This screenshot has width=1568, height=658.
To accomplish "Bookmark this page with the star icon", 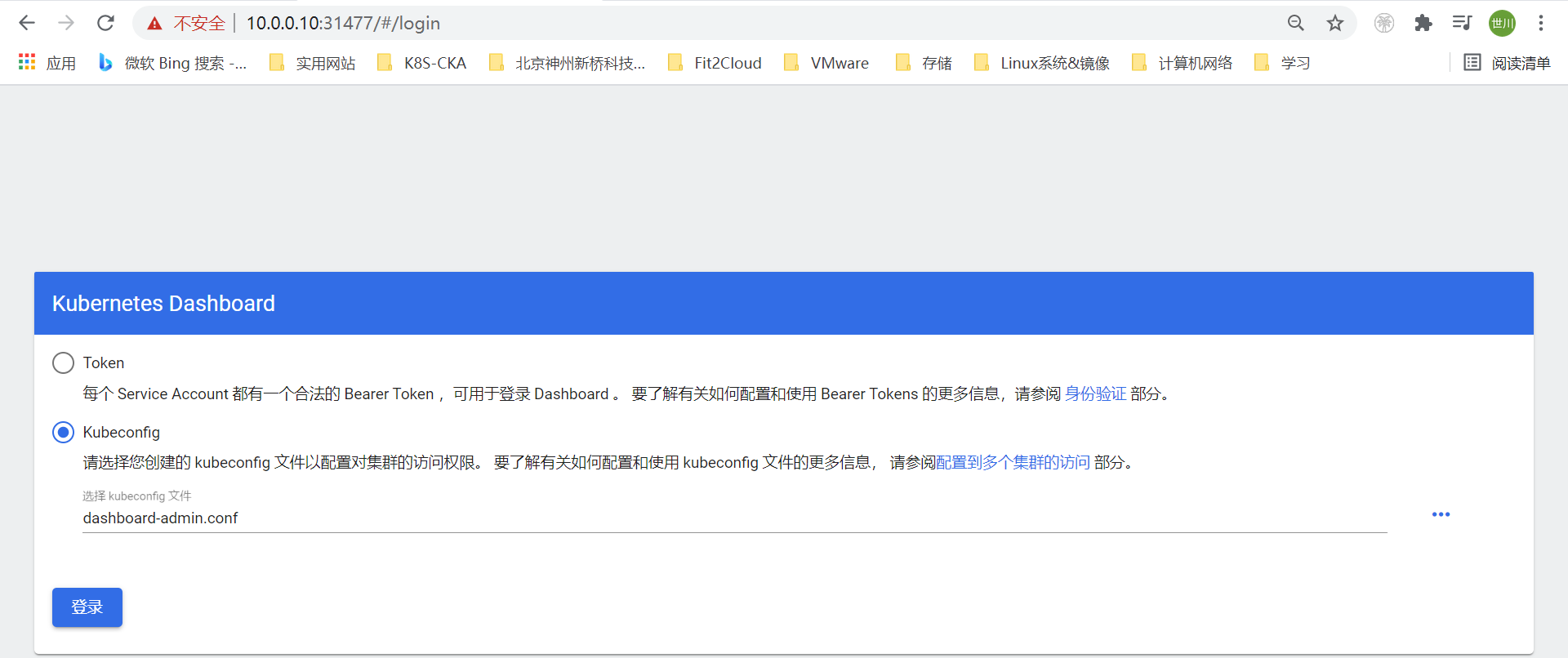I will [x=1335, y=23].
